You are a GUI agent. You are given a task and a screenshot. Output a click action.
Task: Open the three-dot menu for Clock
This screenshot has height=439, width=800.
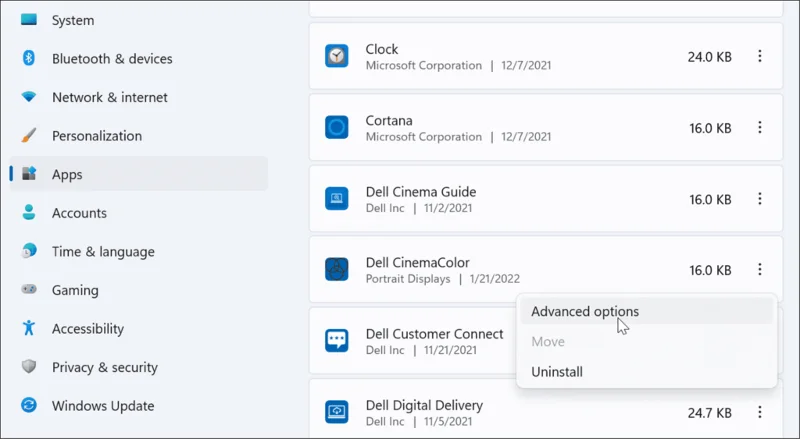[x=760, y=56]
